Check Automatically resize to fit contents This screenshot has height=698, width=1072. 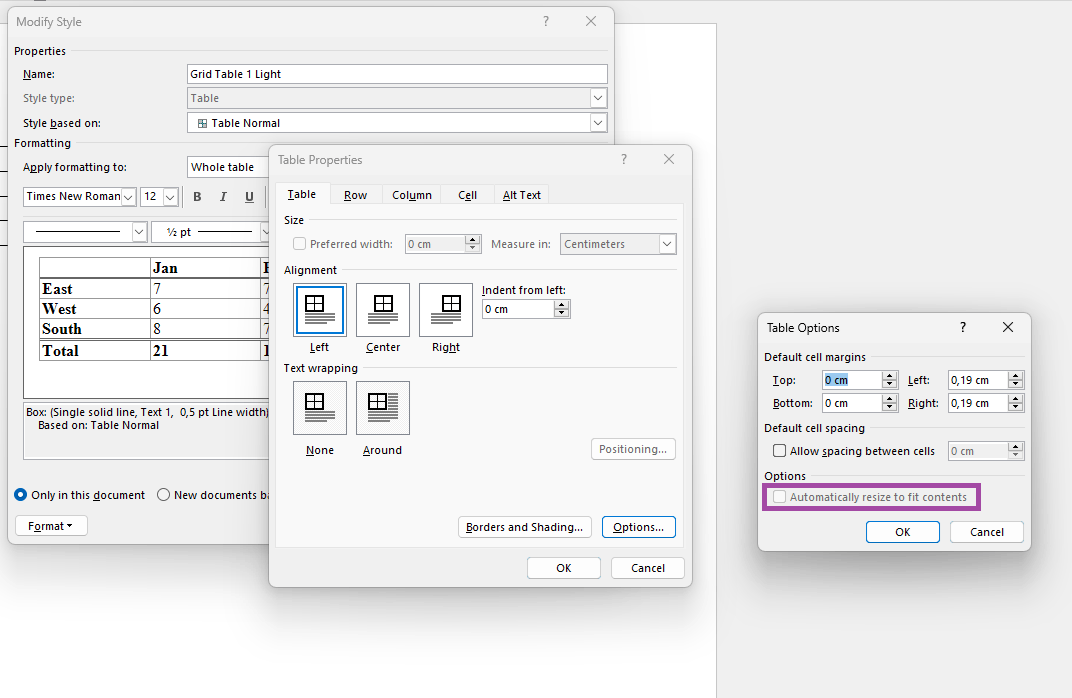pos(779,497)
